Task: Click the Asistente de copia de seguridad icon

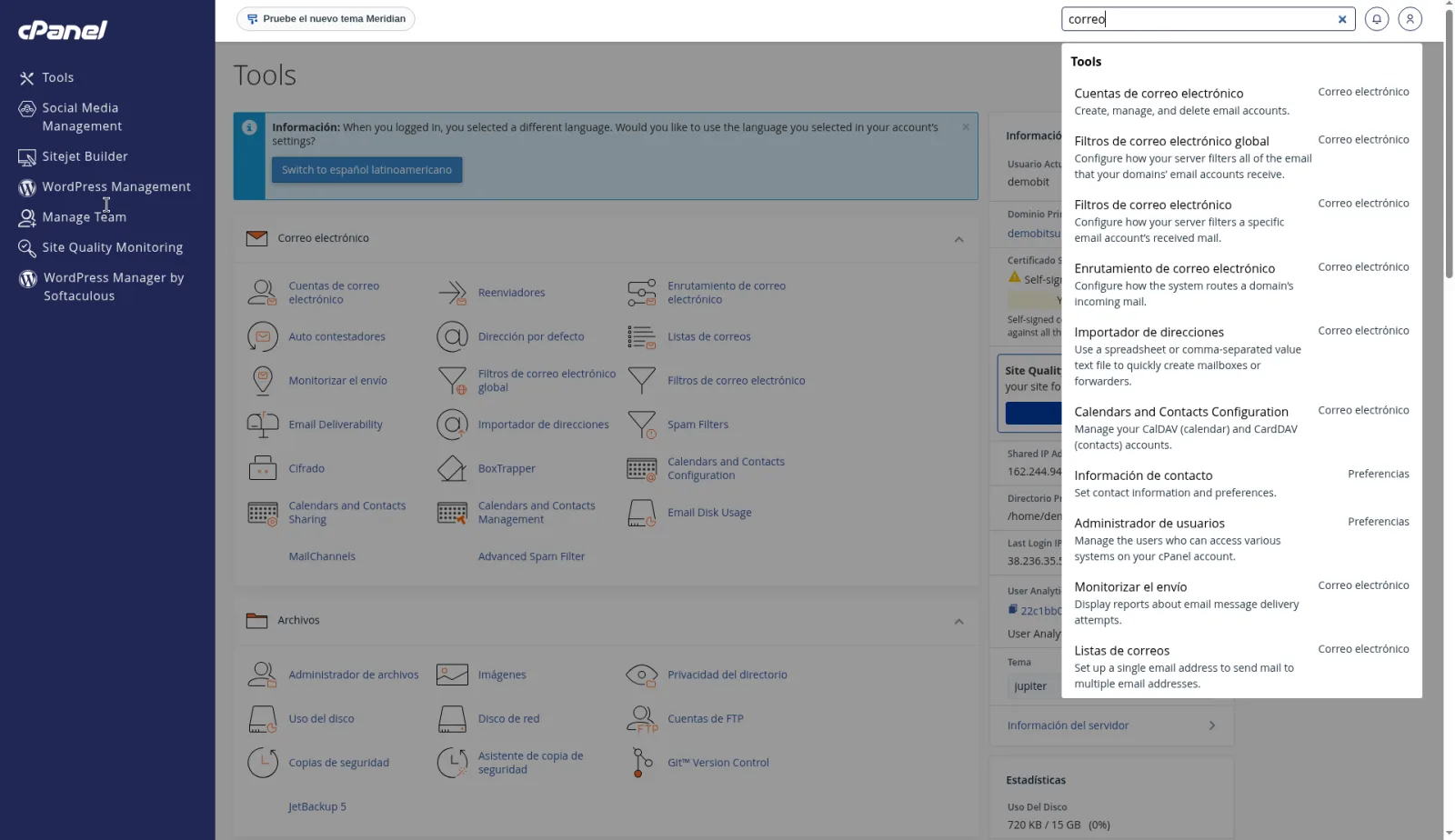Action: tap(452, 763)
